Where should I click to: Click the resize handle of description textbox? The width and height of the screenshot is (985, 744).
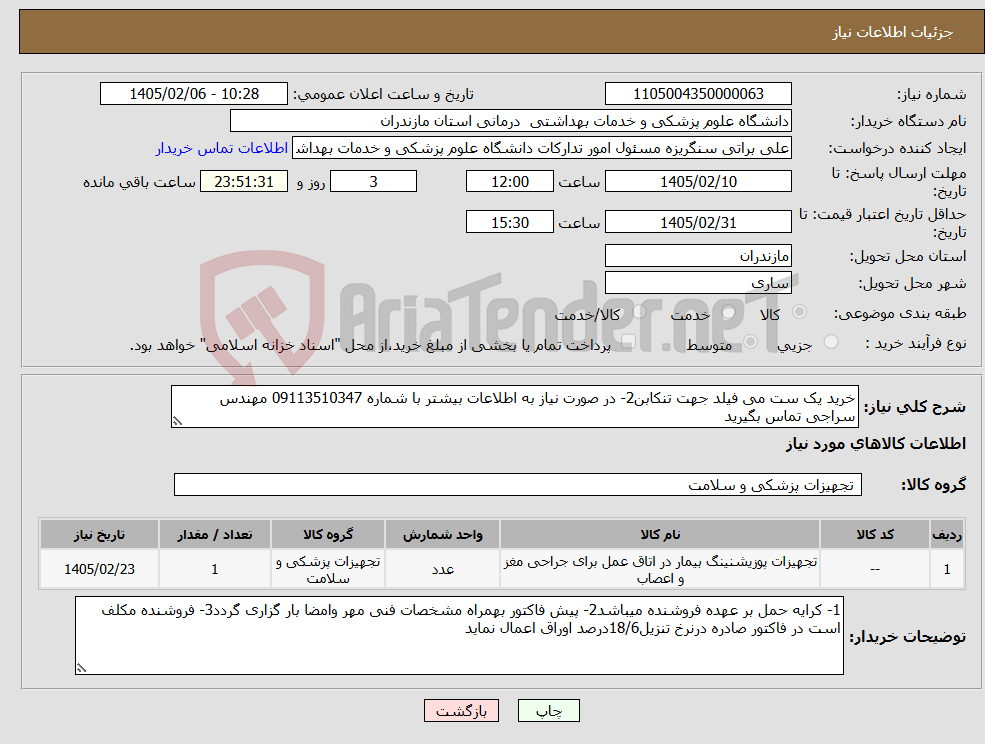(x=177, y=422)
